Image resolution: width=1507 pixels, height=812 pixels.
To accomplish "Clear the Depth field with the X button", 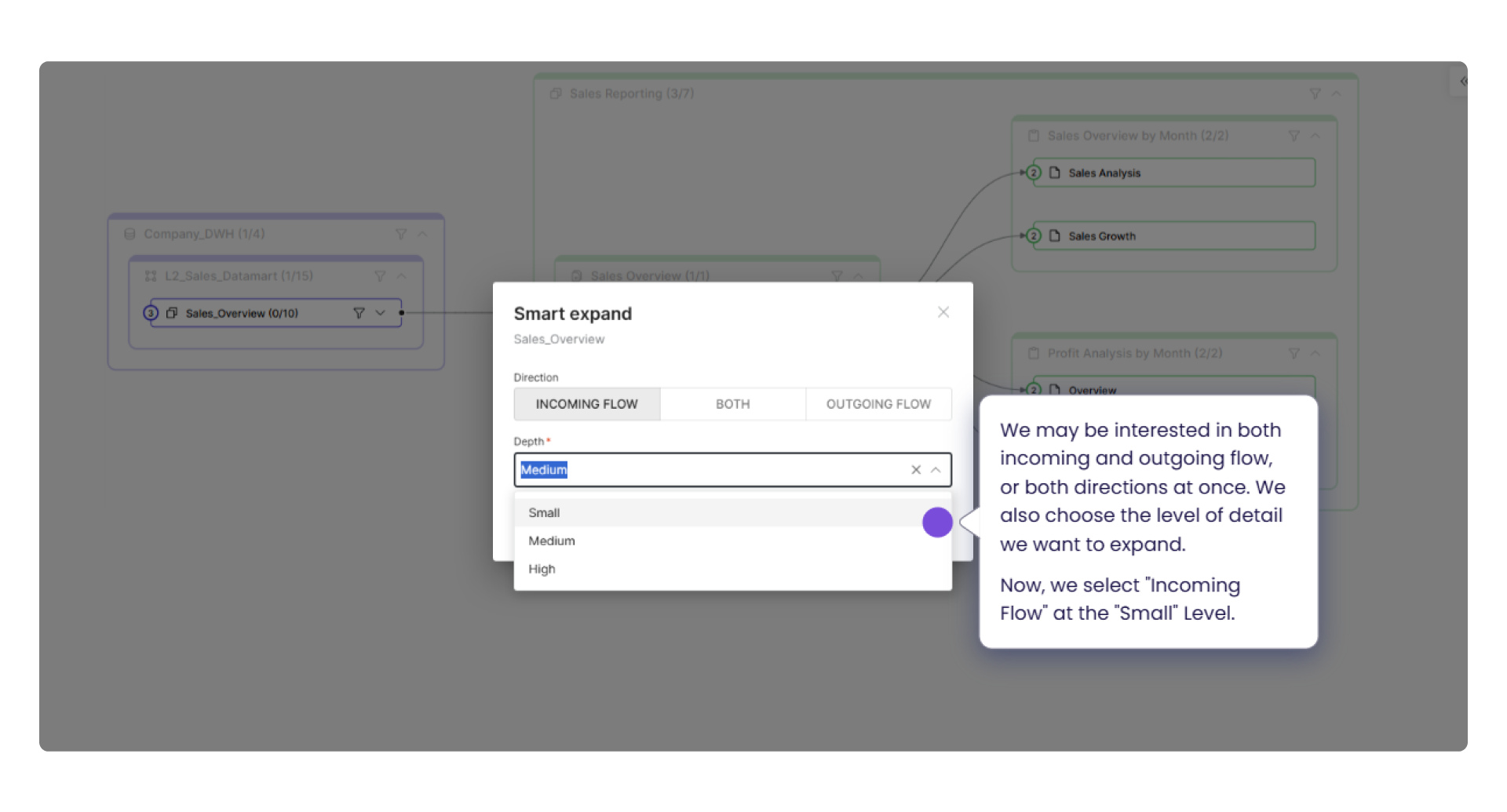I will coord(915,470).
